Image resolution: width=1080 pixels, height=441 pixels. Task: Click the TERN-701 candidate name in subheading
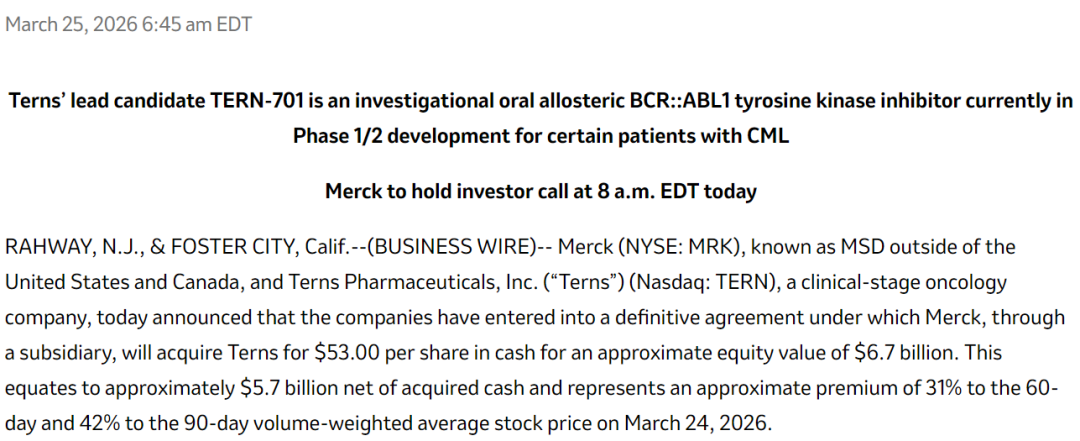[x=260, y=101]
